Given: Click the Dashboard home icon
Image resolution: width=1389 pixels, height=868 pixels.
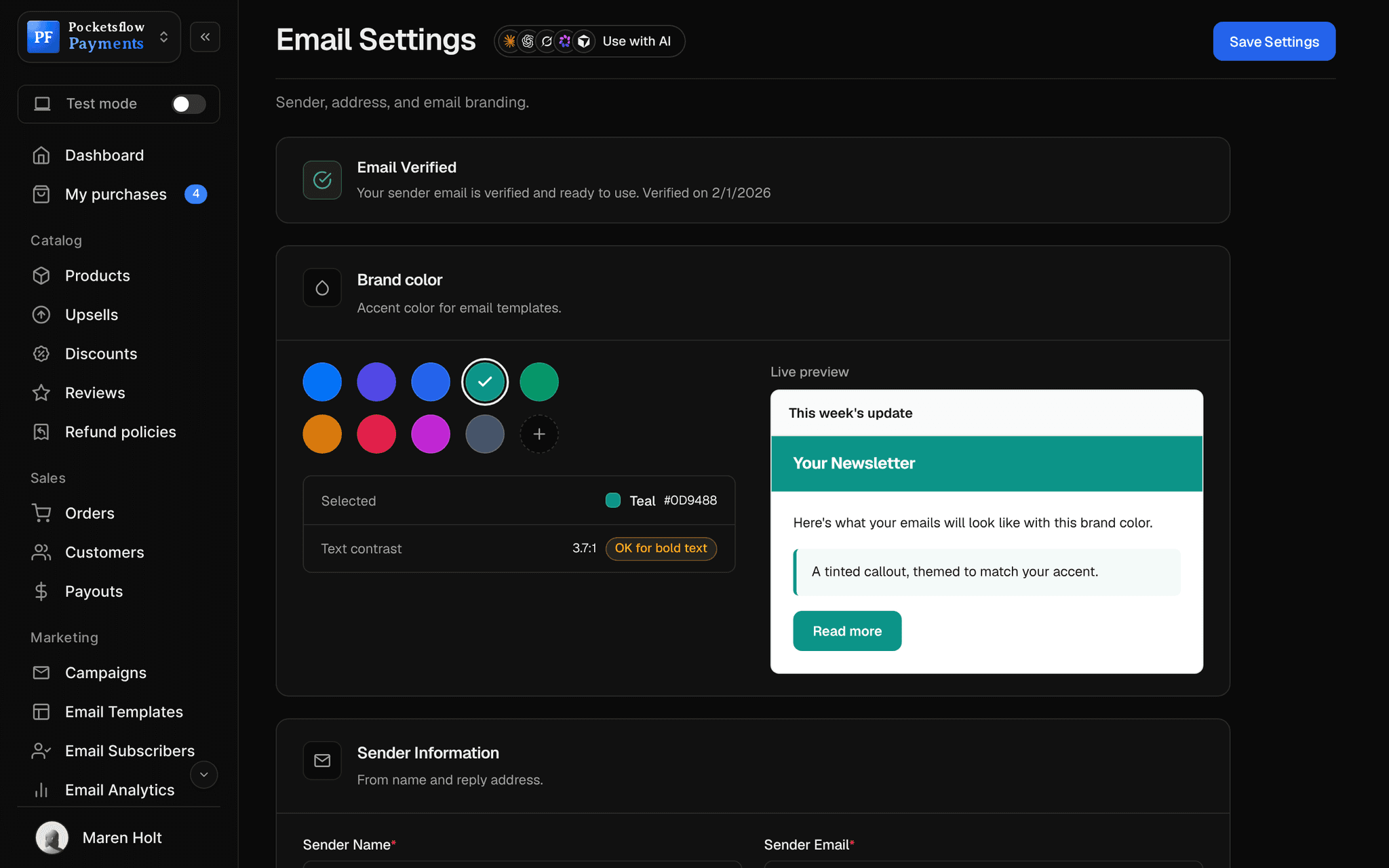Looking at the screenshot, I should [41, 155].
